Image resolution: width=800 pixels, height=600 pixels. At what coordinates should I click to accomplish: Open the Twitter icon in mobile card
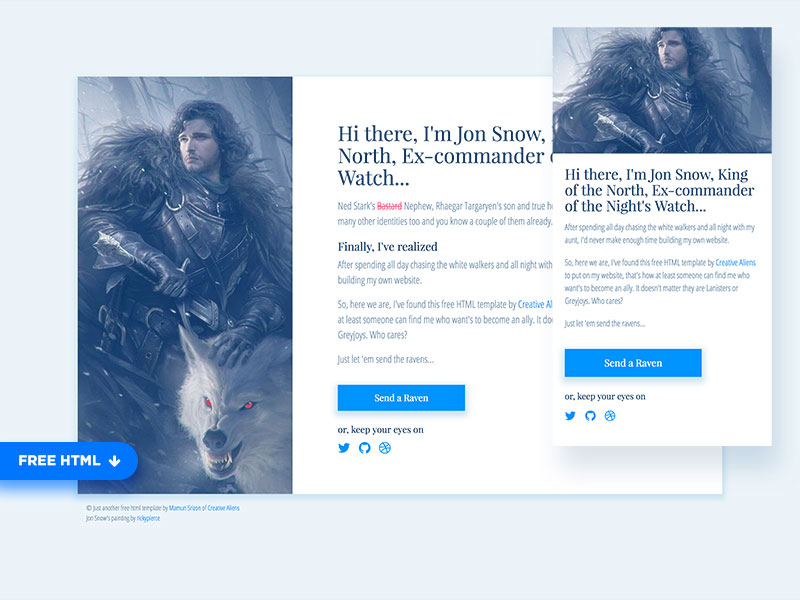tap(570, 416)
